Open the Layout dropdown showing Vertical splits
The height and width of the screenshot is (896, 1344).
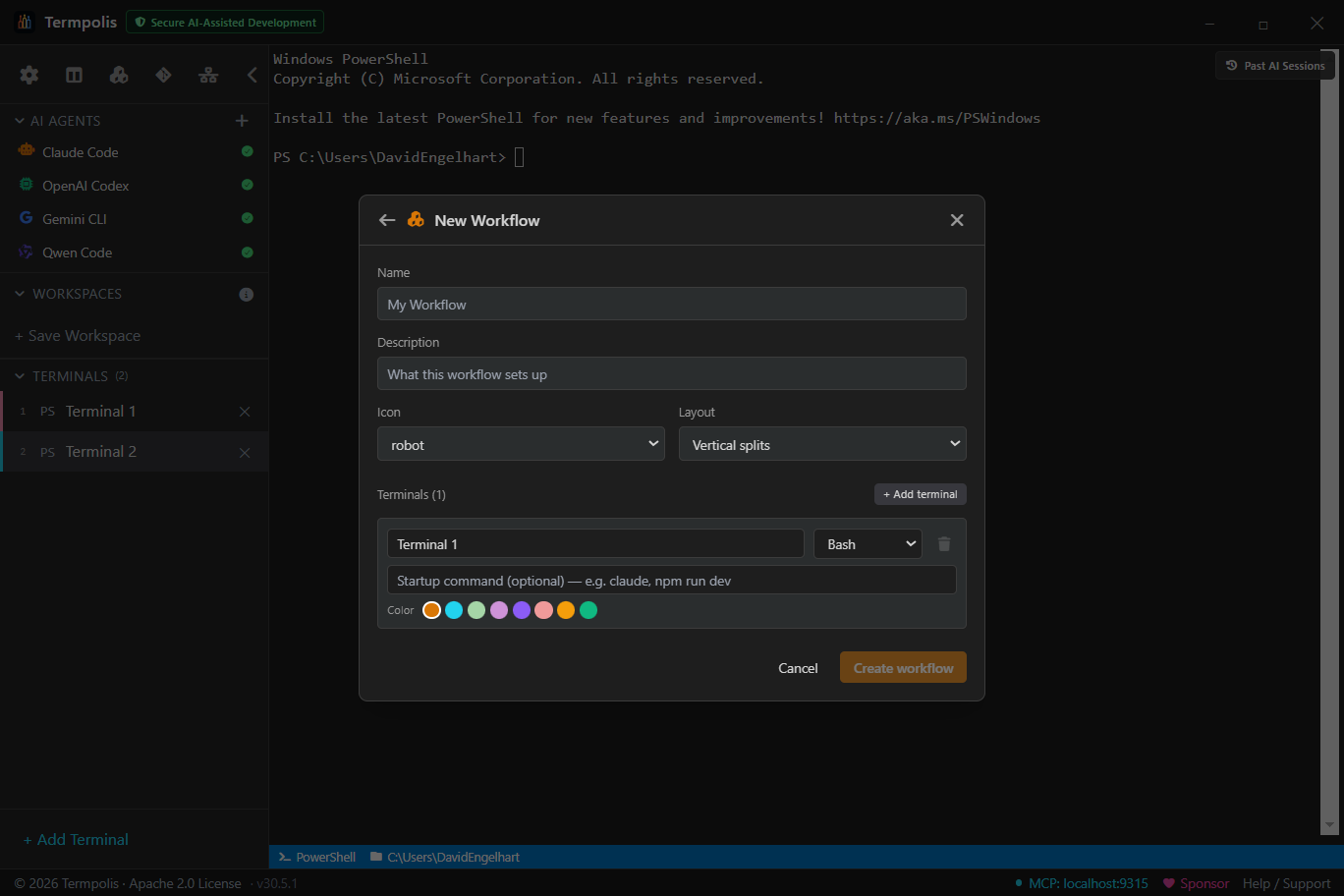822,444
